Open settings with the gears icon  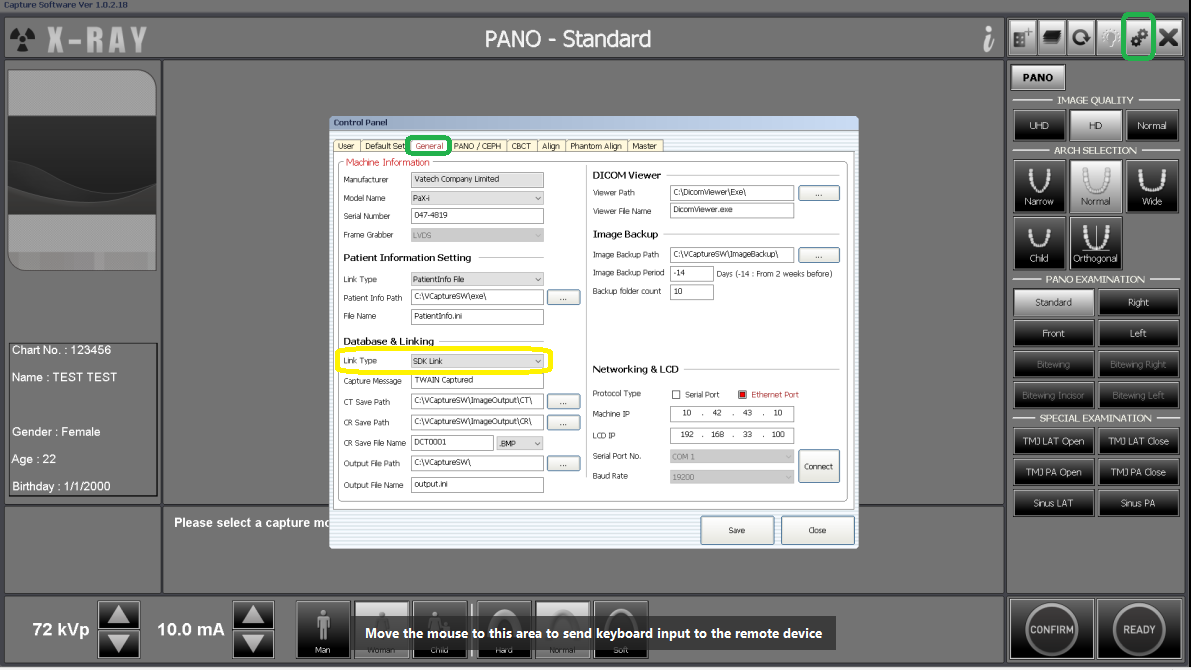click(1139, 37)
